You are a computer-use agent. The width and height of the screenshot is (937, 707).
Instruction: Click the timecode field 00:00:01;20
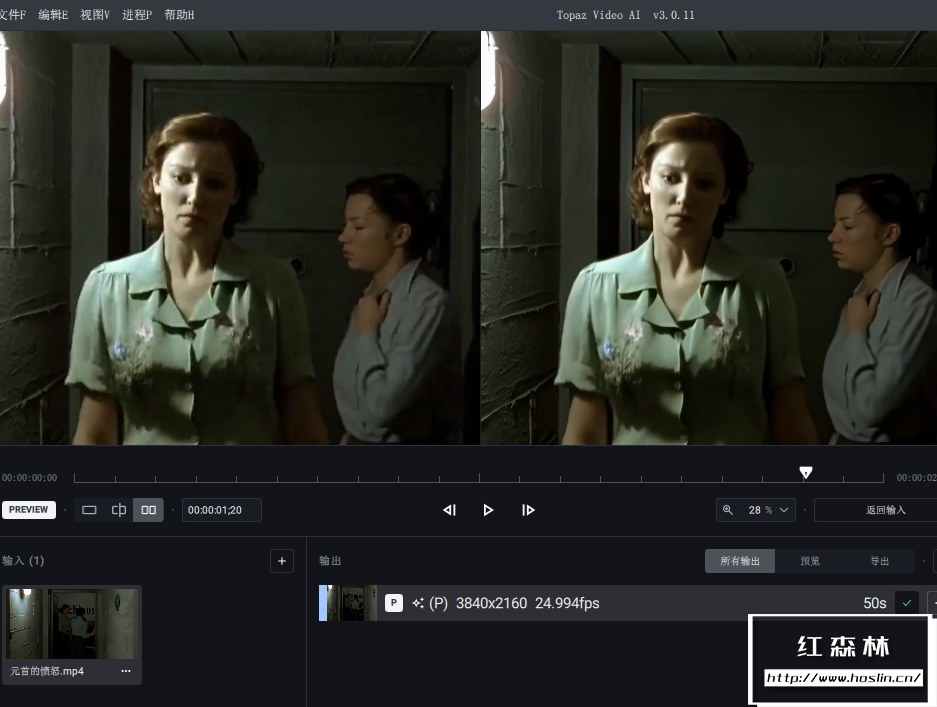pos(222,510)
